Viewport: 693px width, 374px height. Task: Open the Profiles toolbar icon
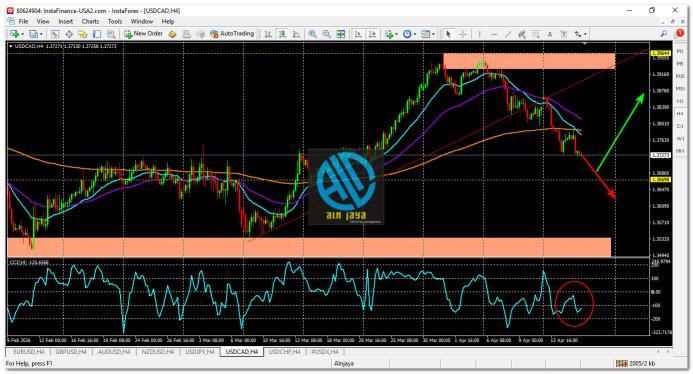coord(33,34)
